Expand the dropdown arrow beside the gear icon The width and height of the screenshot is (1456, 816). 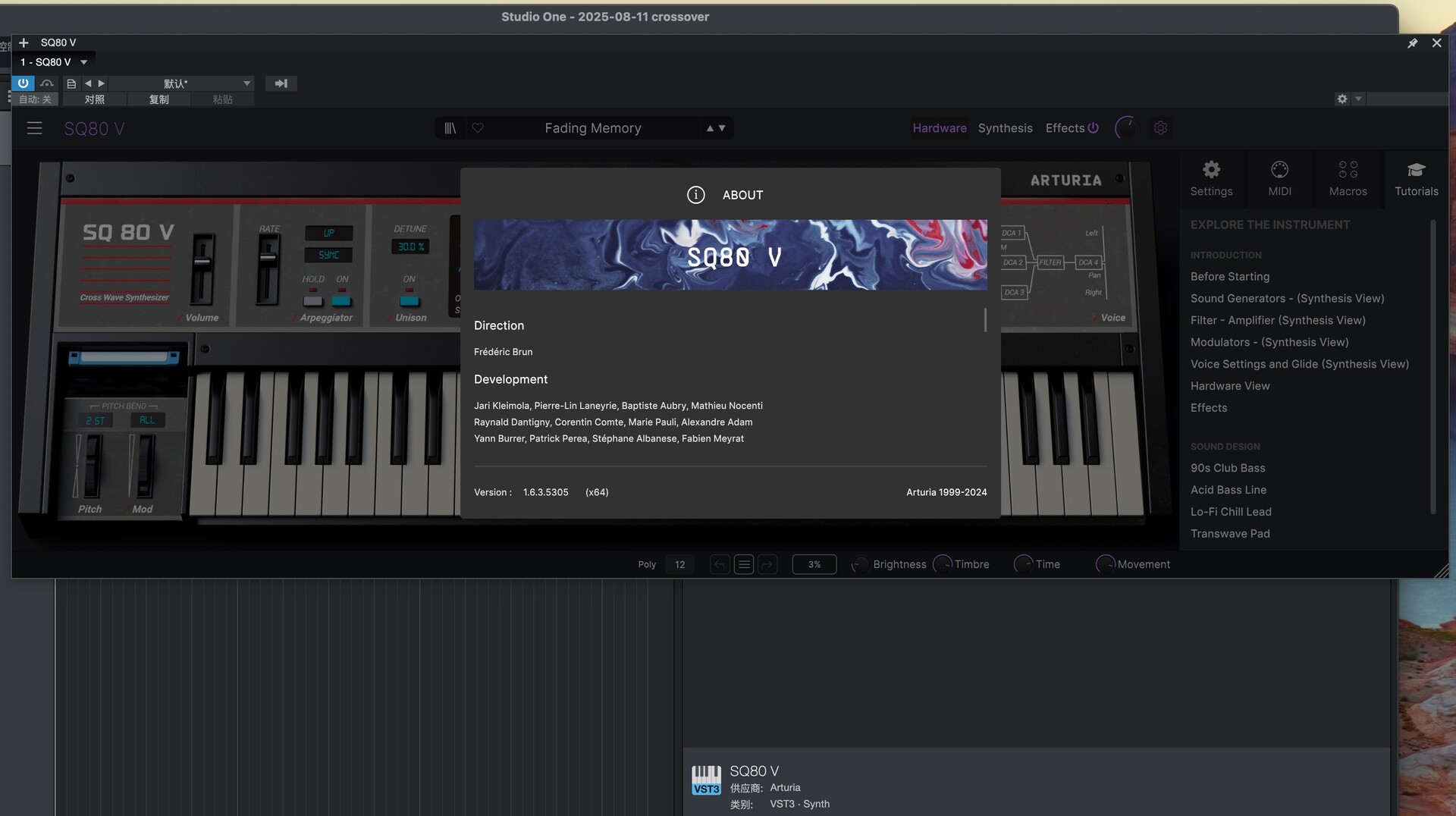[x=1358, y=99]
